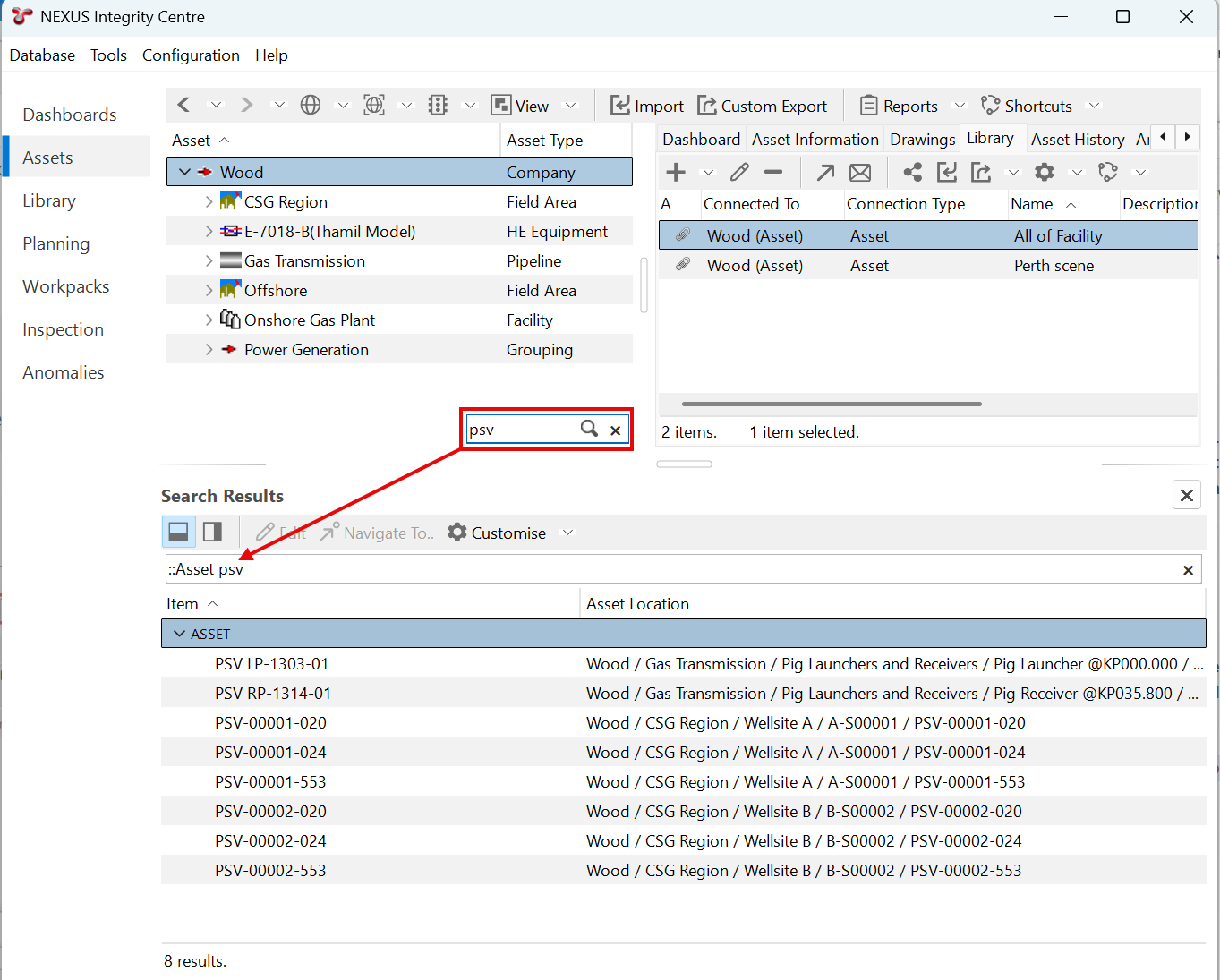Clear the psv search box
This screenshot has height=980, width=1220.
(616, 430)
